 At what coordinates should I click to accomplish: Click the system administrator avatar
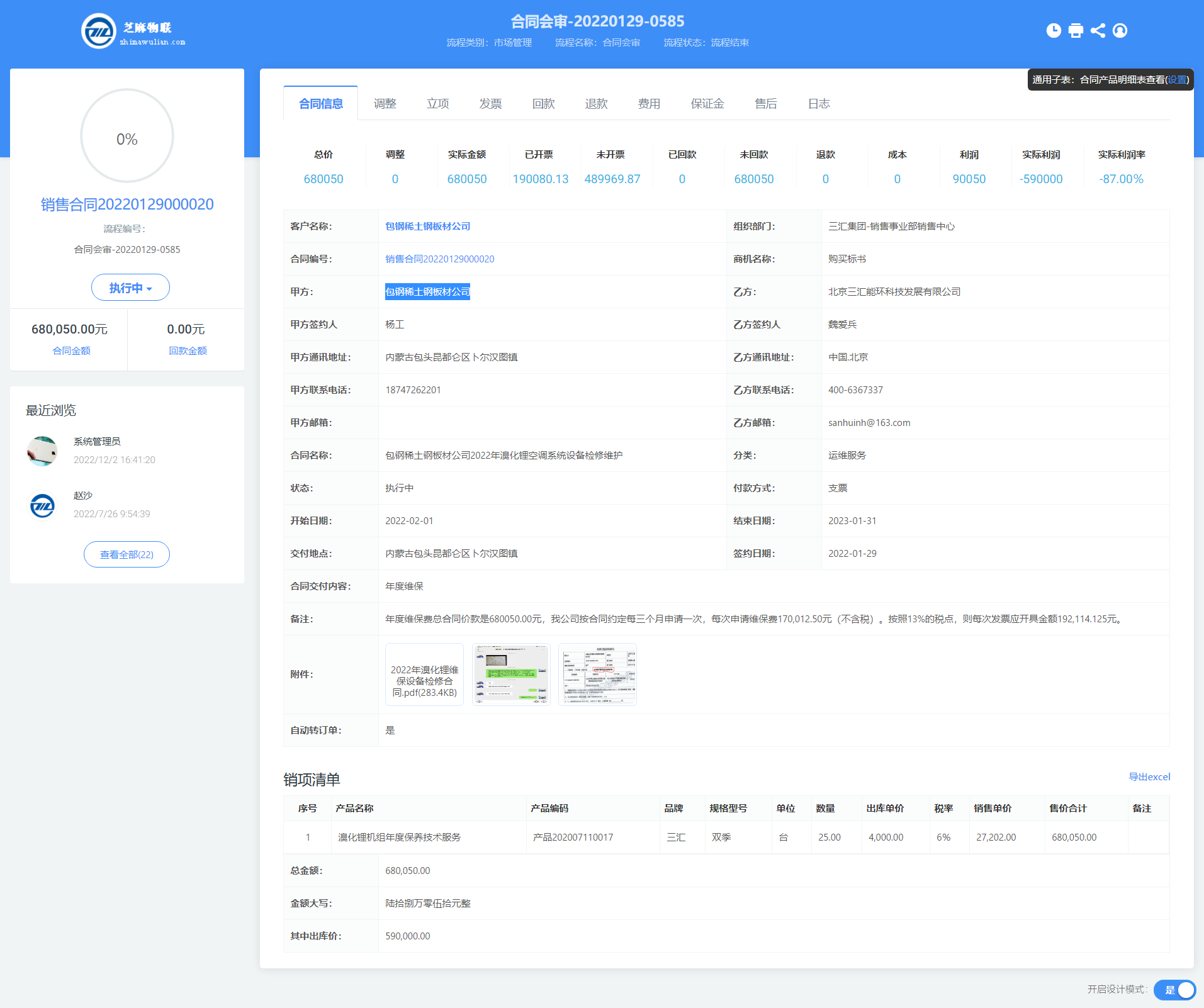pyautogui.click(x=43, y=451)
